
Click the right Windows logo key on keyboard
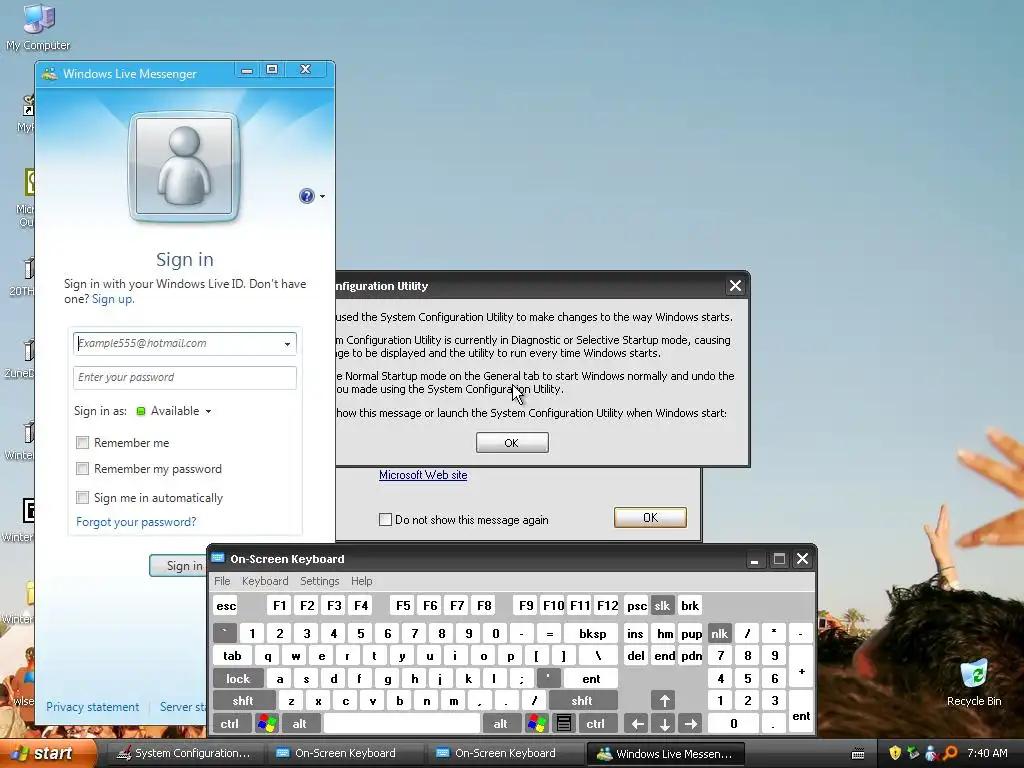click(x=537, y=724)
